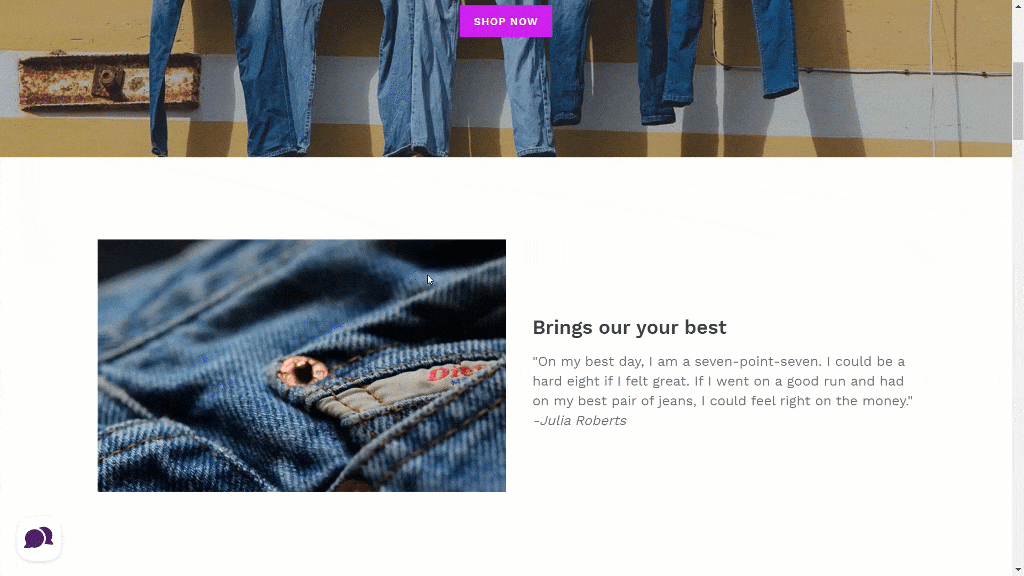
Task: Click the denim close-up photo
Action: coord(302,365)
